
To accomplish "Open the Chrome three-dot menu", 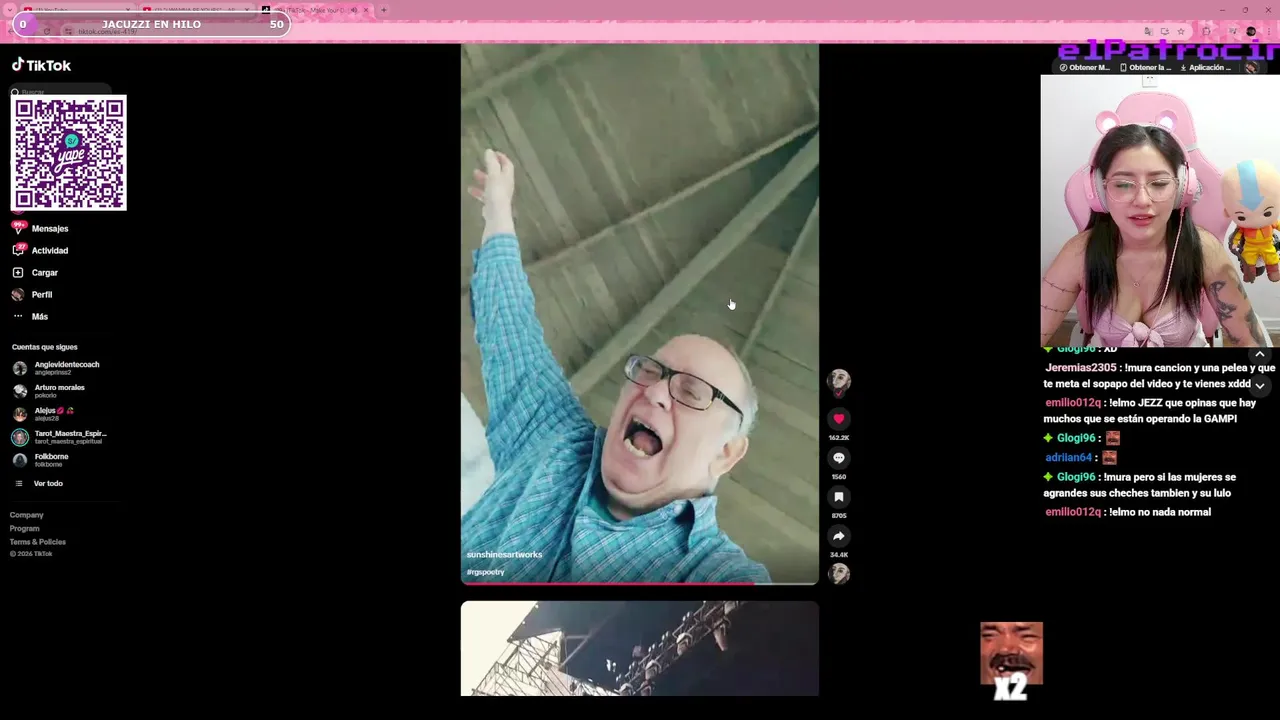I will coord(1269,31).
